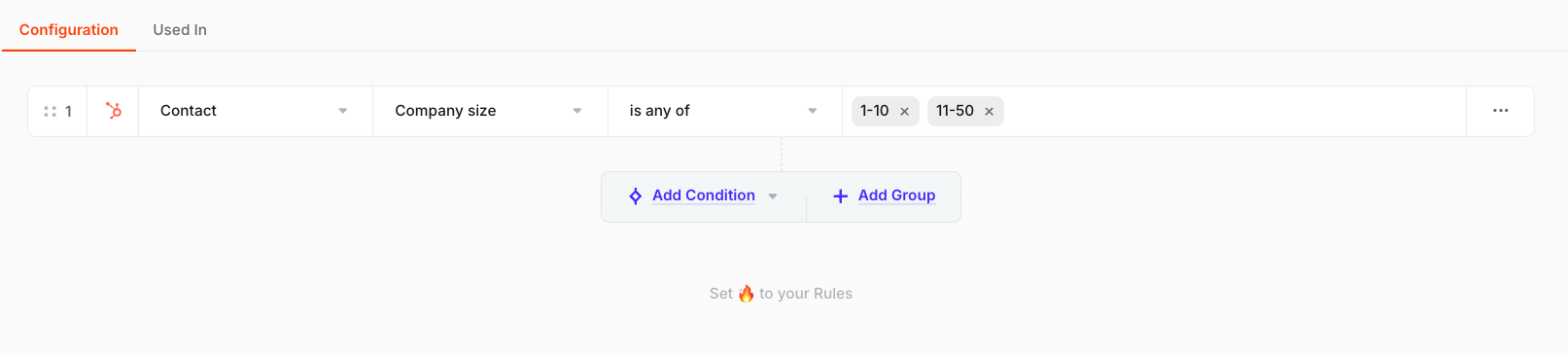This screenshot has width=1568, height=355.
Task: Expand the Contact object dropdown
Action: click(x=256, y=111)
